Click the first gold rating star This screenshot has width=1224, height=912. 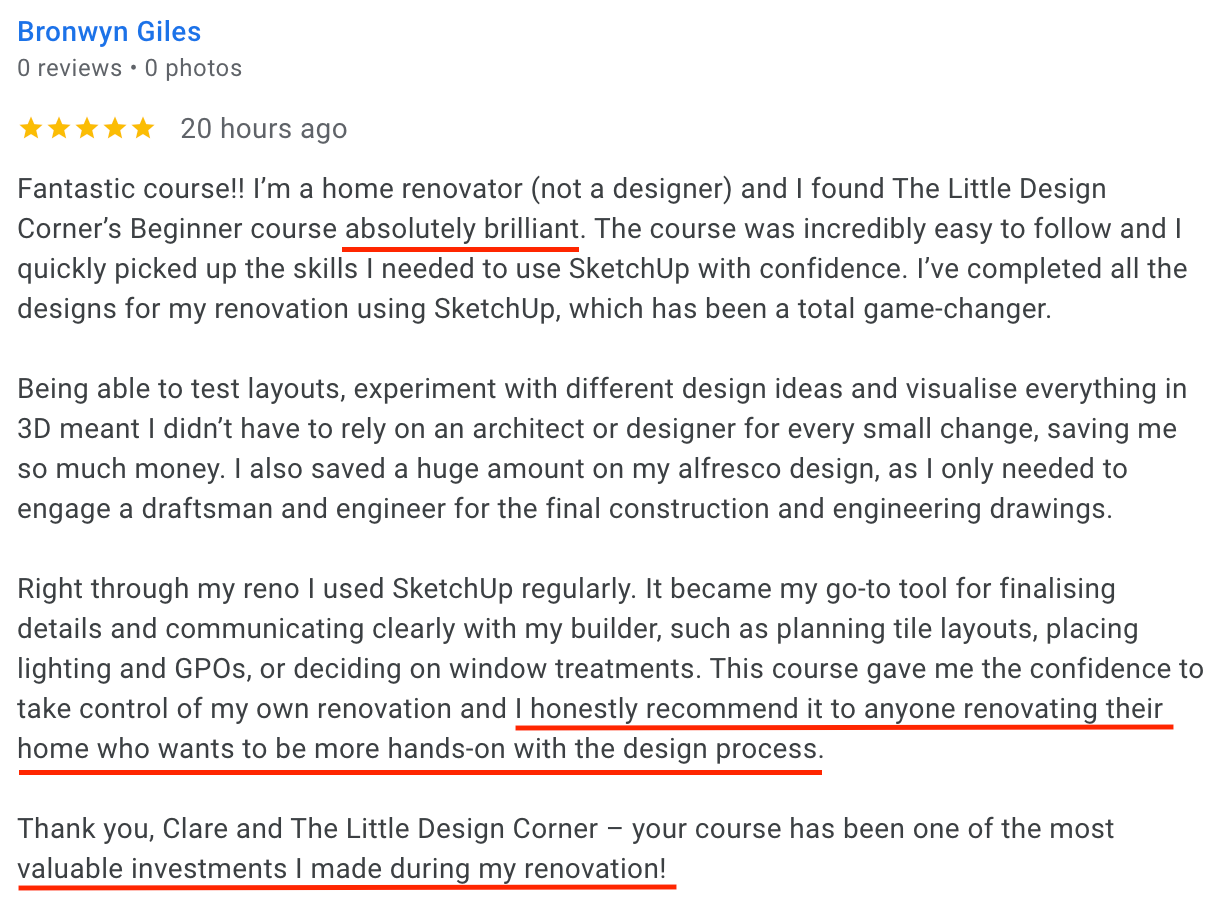30,129
